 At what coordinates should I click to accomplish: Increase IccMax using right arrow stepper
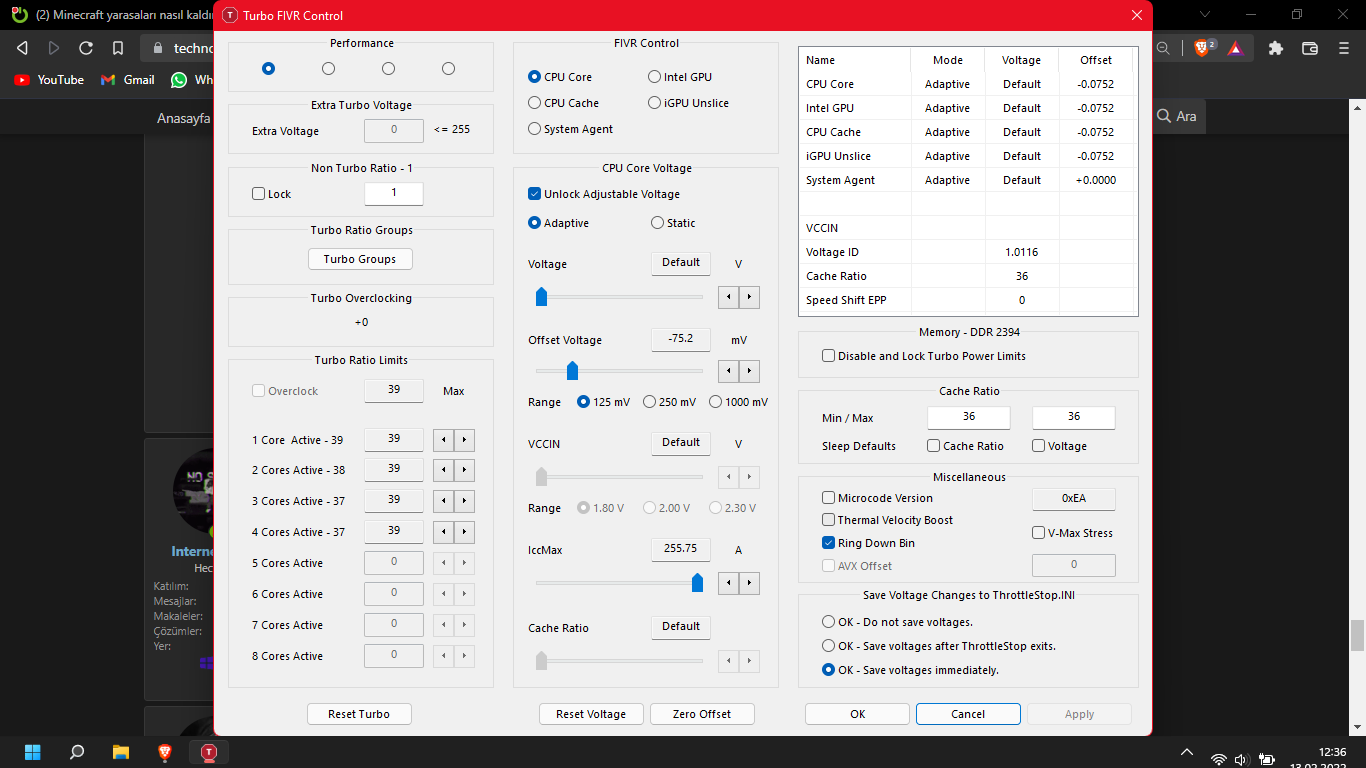pyautogui.click(x=749, y=583)
